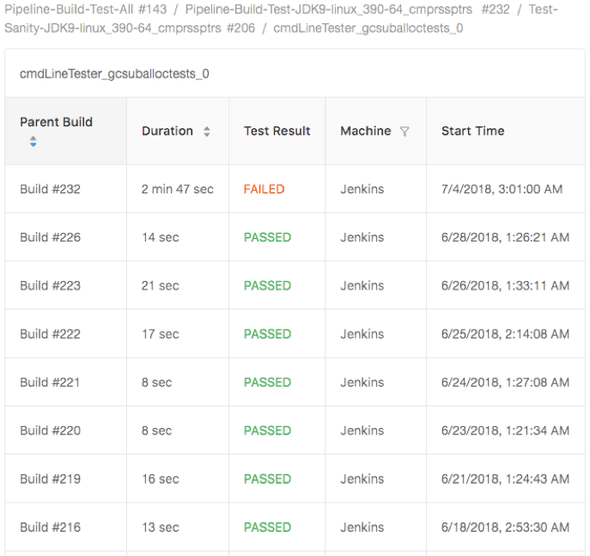Click cmdLineTester_gcsuballoctests_0 breadcrumb item
This screenshot has width=590, height=556.
(368, 29)
